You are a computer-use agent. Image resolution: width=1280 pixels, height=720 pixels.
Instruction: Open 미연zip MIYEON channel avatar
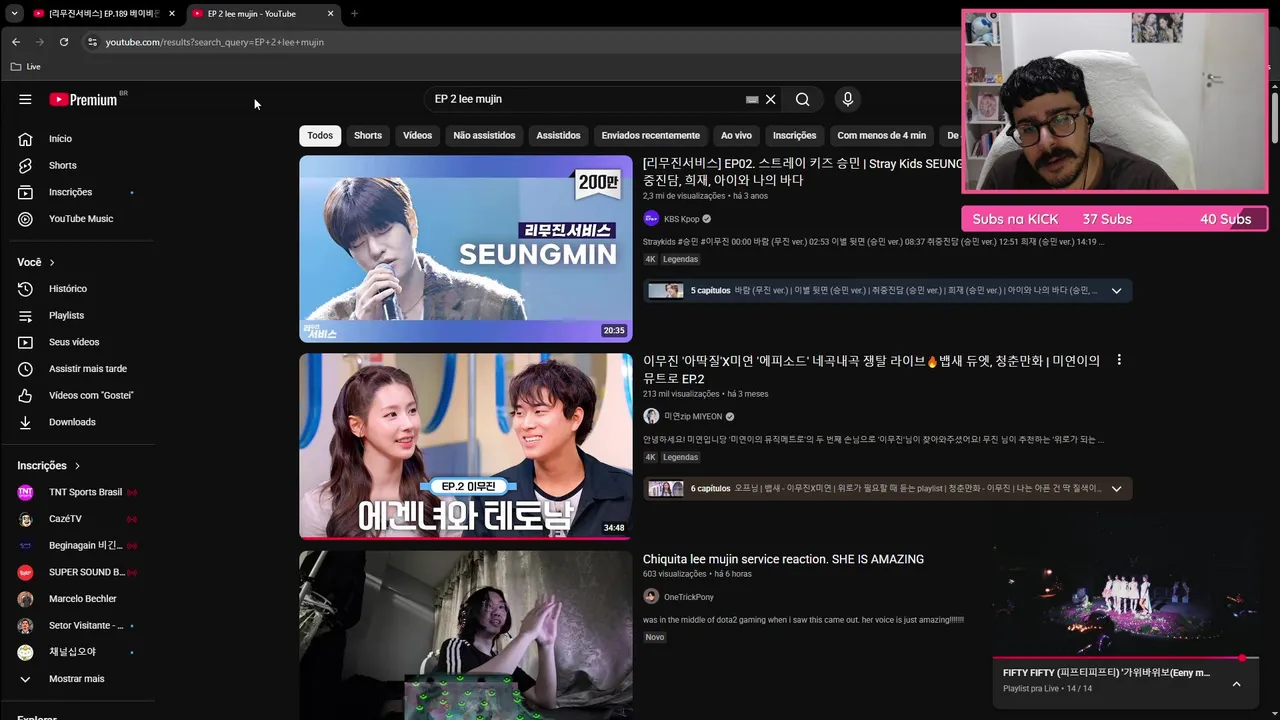click(651, 416)
